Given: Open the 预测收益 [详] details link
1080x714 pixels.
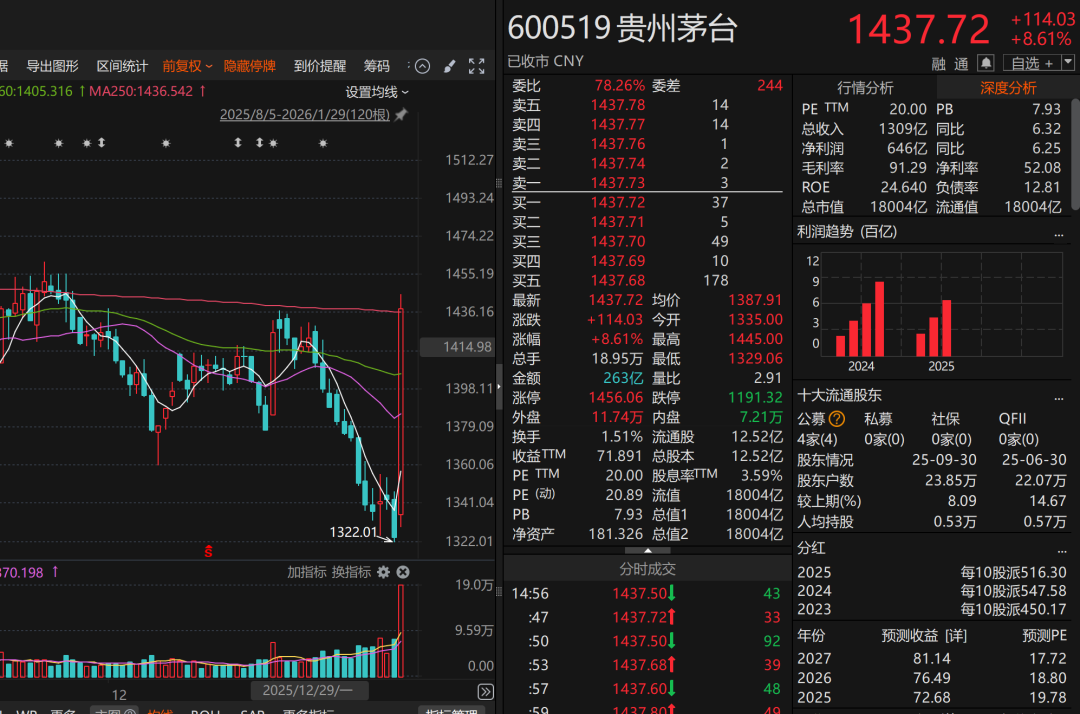Looking at the screenshot, I should 924,636.
